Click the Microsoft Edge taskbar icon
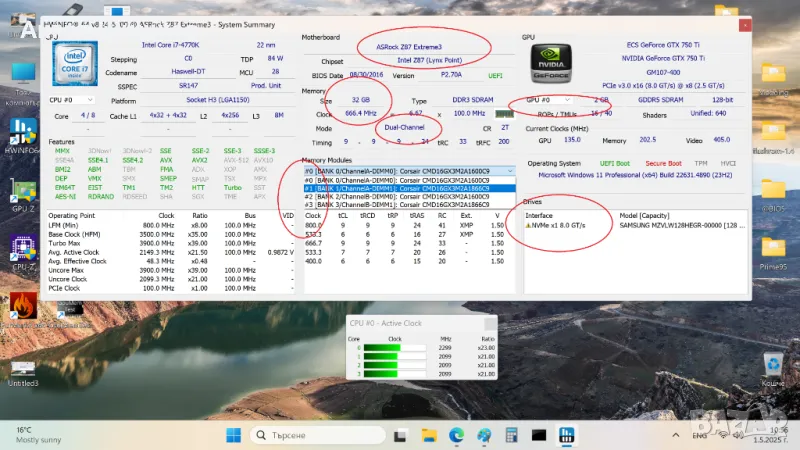The image size is (800, 450). pyautogui.click(x=456, y=435)
